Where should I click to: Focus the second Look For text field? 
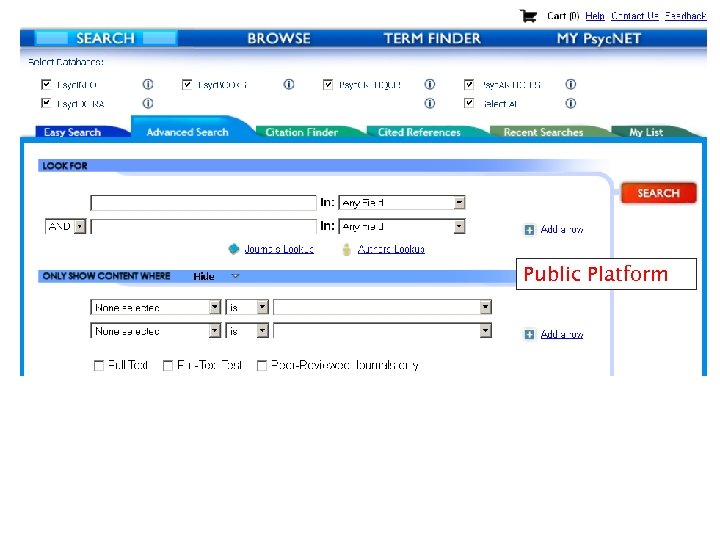pos(203,226)
